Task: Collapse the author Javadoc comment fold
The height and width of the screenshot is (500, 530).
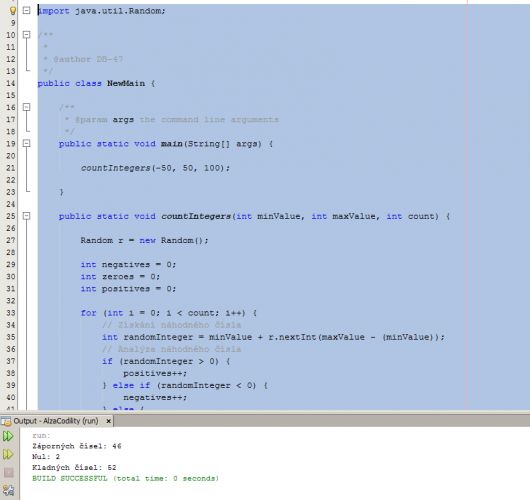Action: click(26, 34)
